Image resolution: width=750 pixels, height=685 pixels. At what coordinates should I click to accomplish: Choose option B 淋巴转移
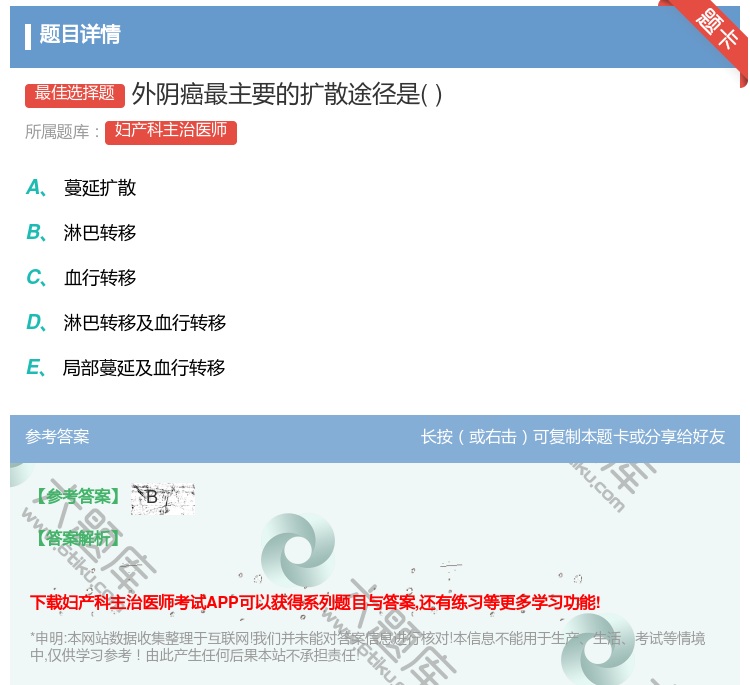coord(99,232)
